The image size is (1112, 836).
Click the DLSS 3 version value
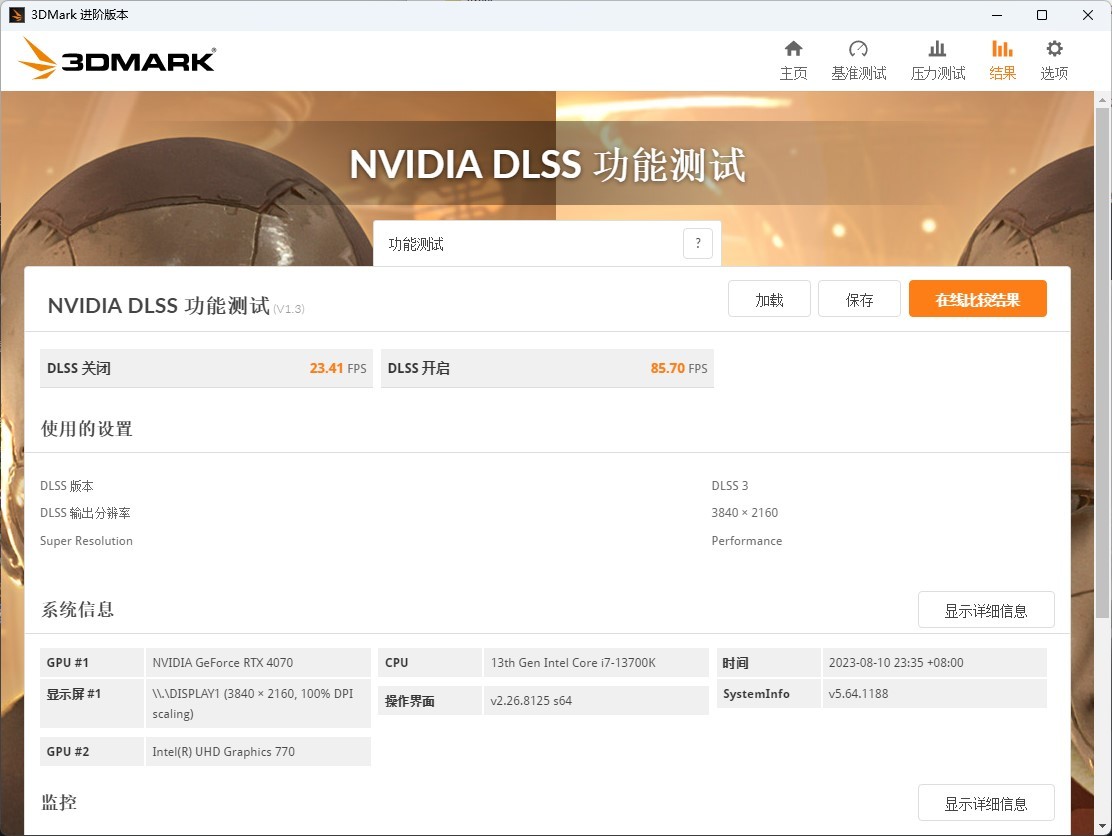click(730, 486)
